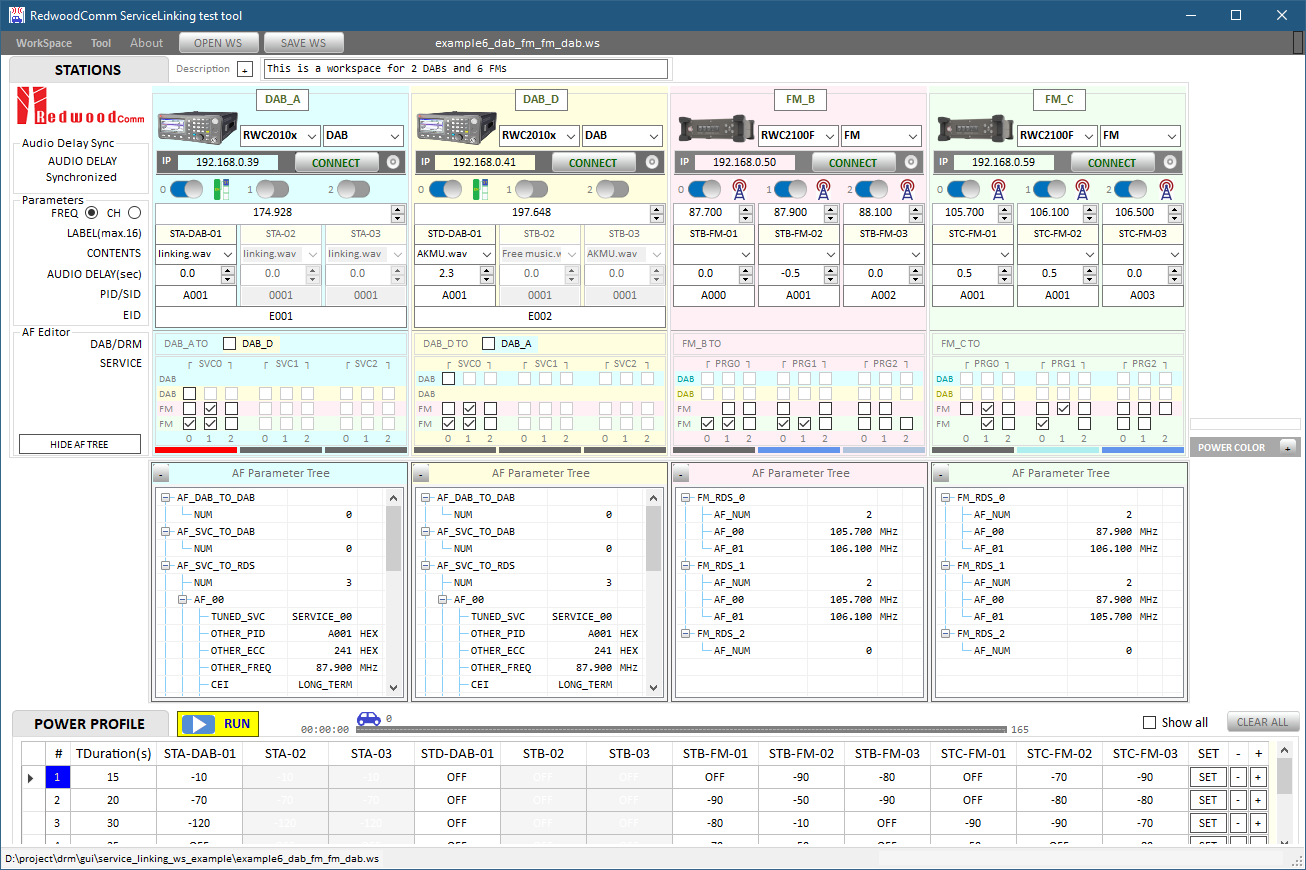This screenshot has height=870, width=1306.
Task: Click the FM_B RWC2100F device image
Action: pos(716,129)
